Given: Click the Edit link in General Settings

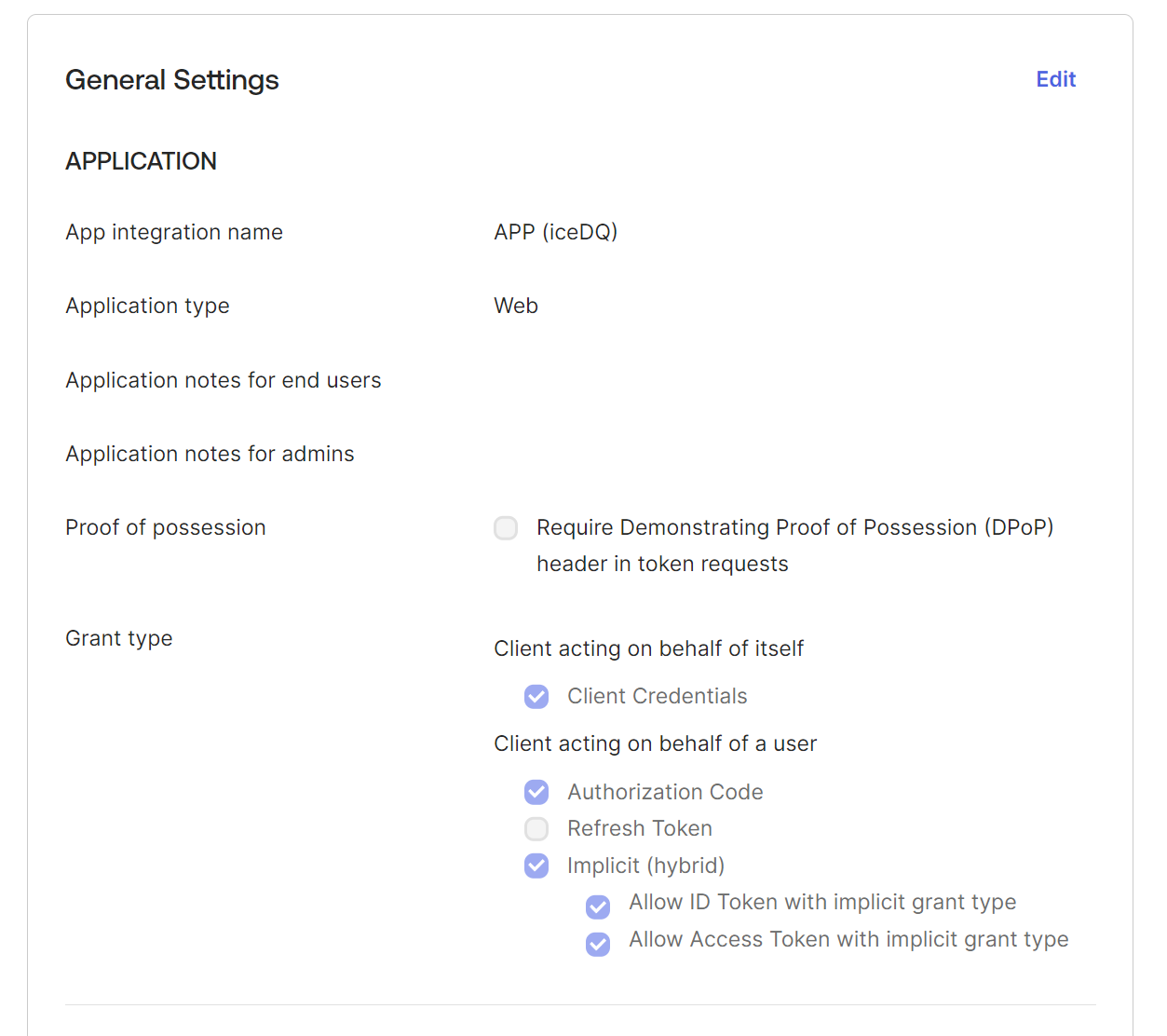Looking at the screenshot, I should point(1055,79).
